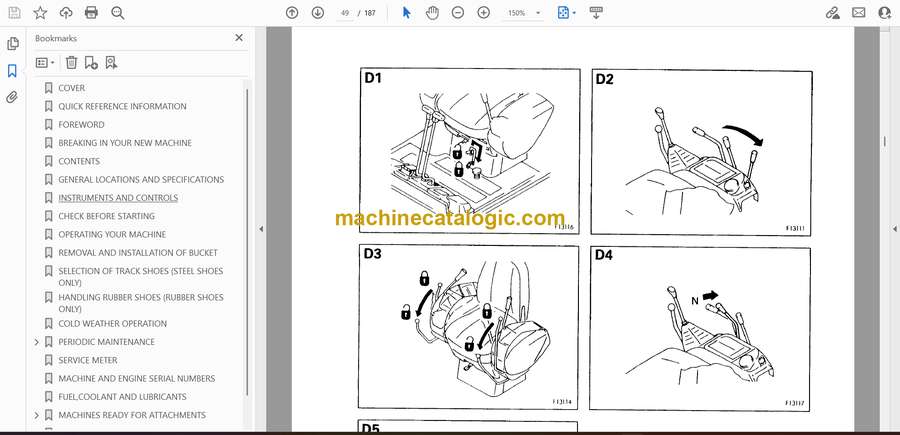Viewport: 900px width, 435px height.
Task: Select FUEL,COOLANT AND LUBRICANTS bookmark
Action: 123,397
